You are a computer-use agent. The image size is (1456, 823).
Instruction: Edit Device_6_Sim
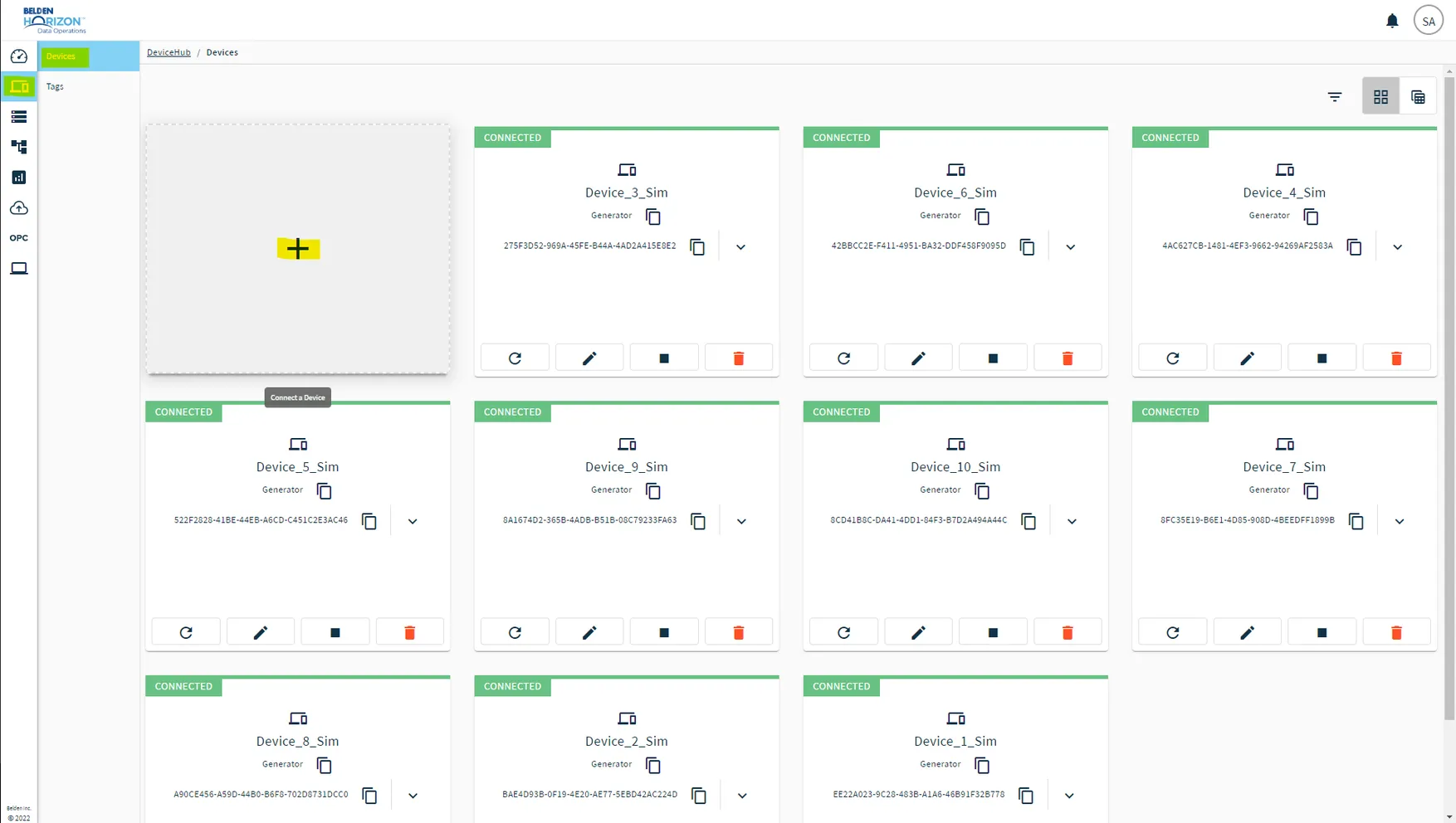[918, 358]
